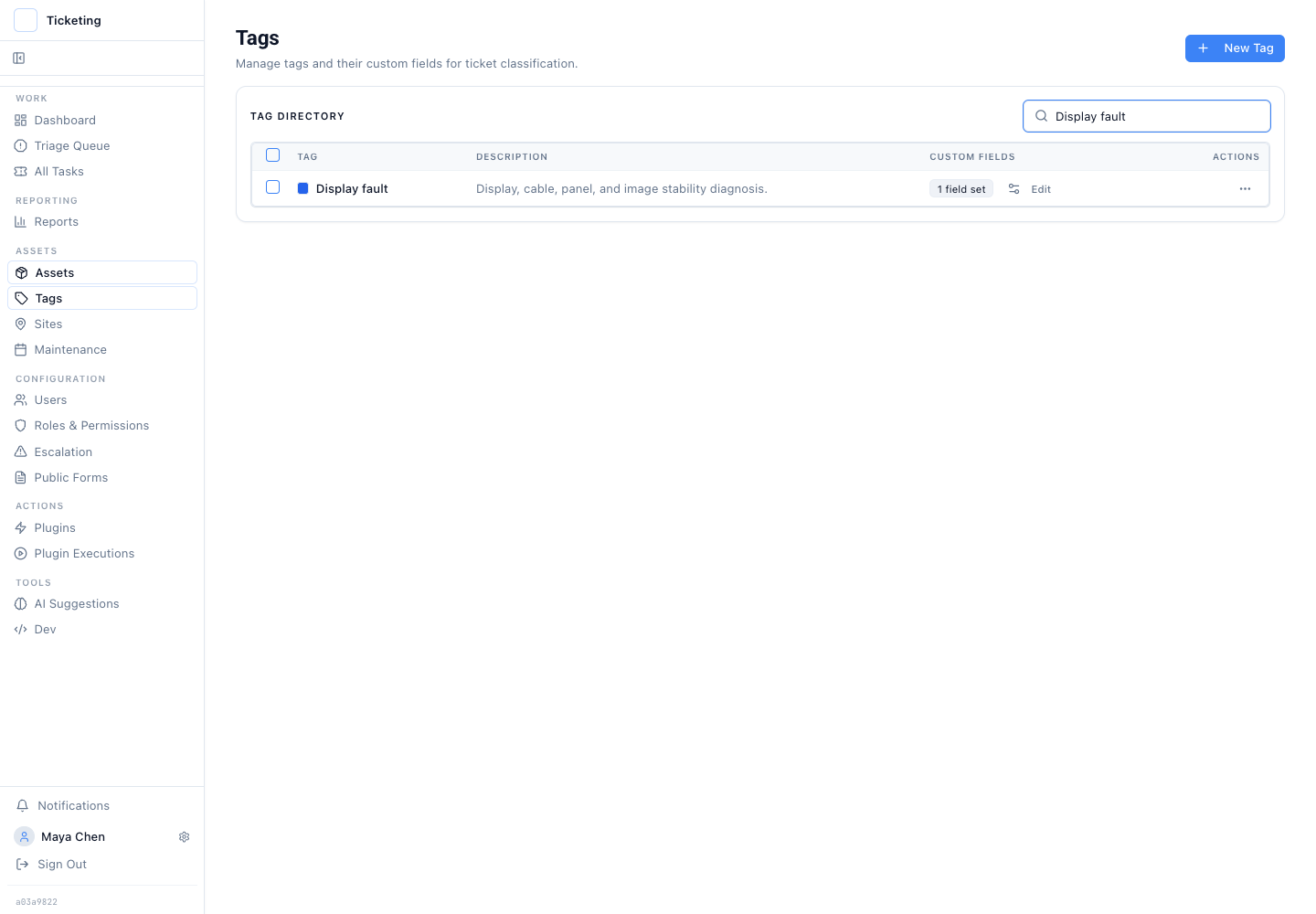This screenshot has width=1316, height=914.
Task: Switch to the Assets page
Action: click(x=102, y=273)
